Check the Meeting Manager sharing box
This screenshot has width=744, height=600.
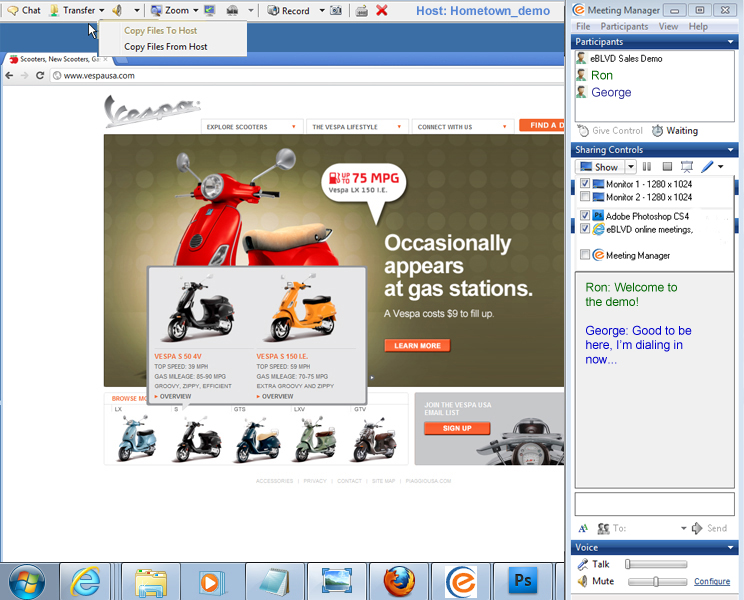585,255
